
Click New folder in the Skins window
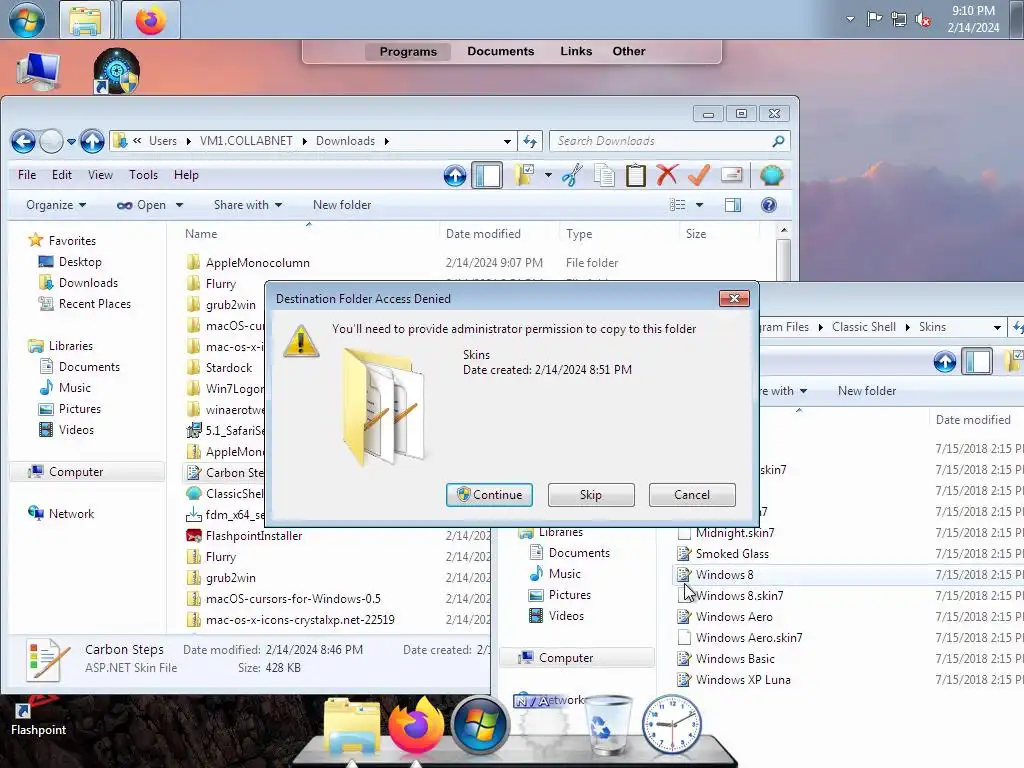[867, 391]
